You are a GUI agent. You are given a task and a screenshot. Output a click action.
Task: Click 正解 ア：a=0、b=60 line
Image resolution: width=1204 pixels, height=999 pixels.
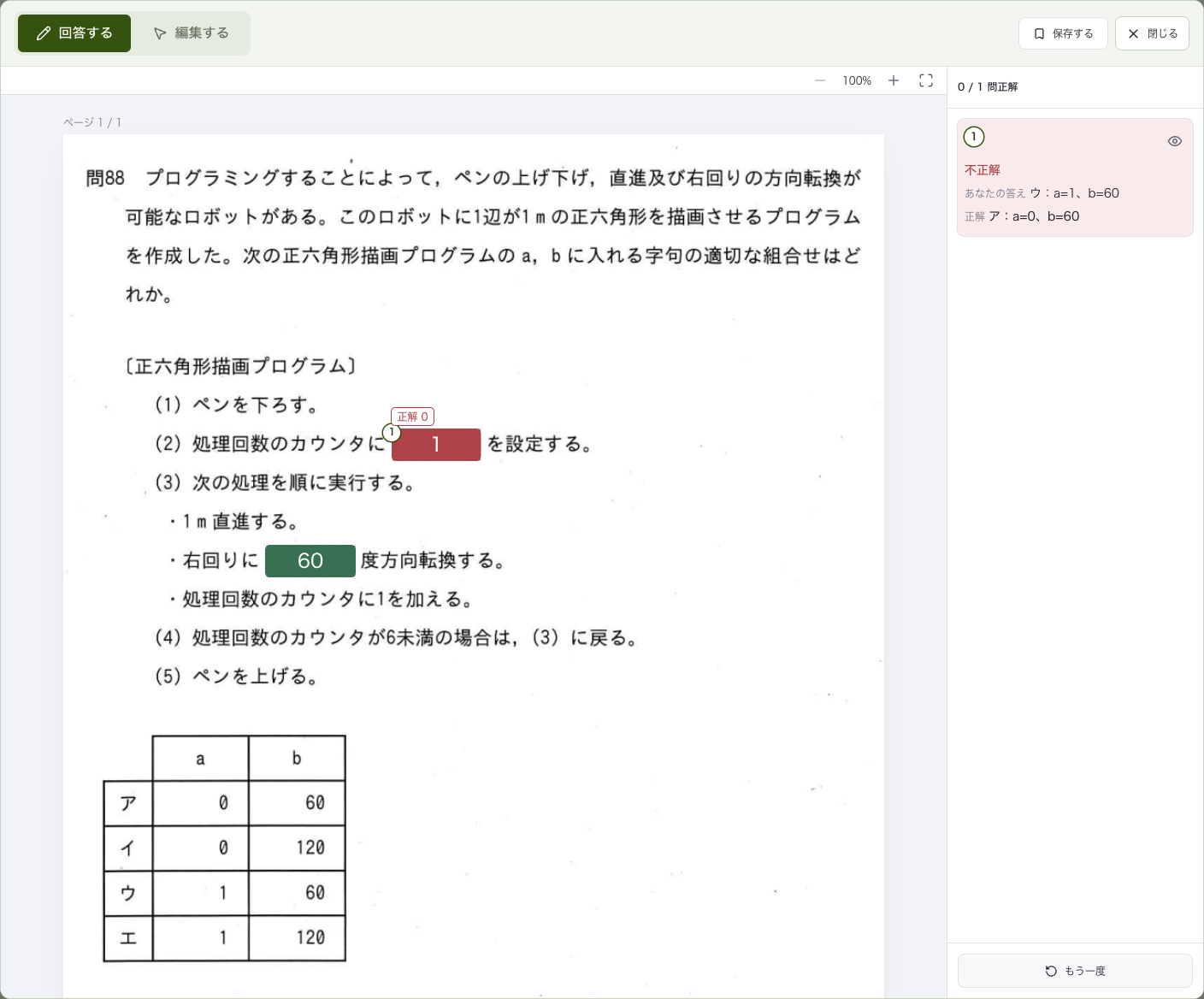point(1022,216)
